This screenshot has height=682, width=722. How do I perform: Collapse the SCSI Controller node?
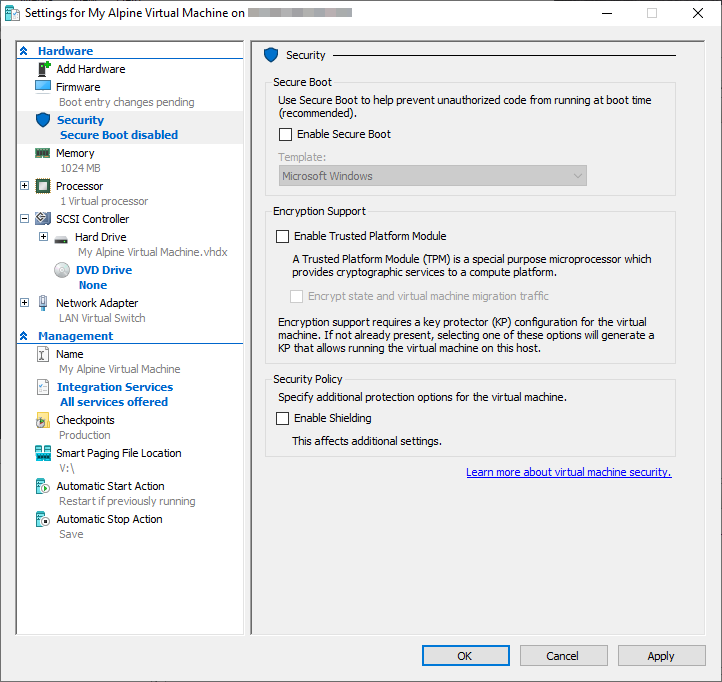25,219
